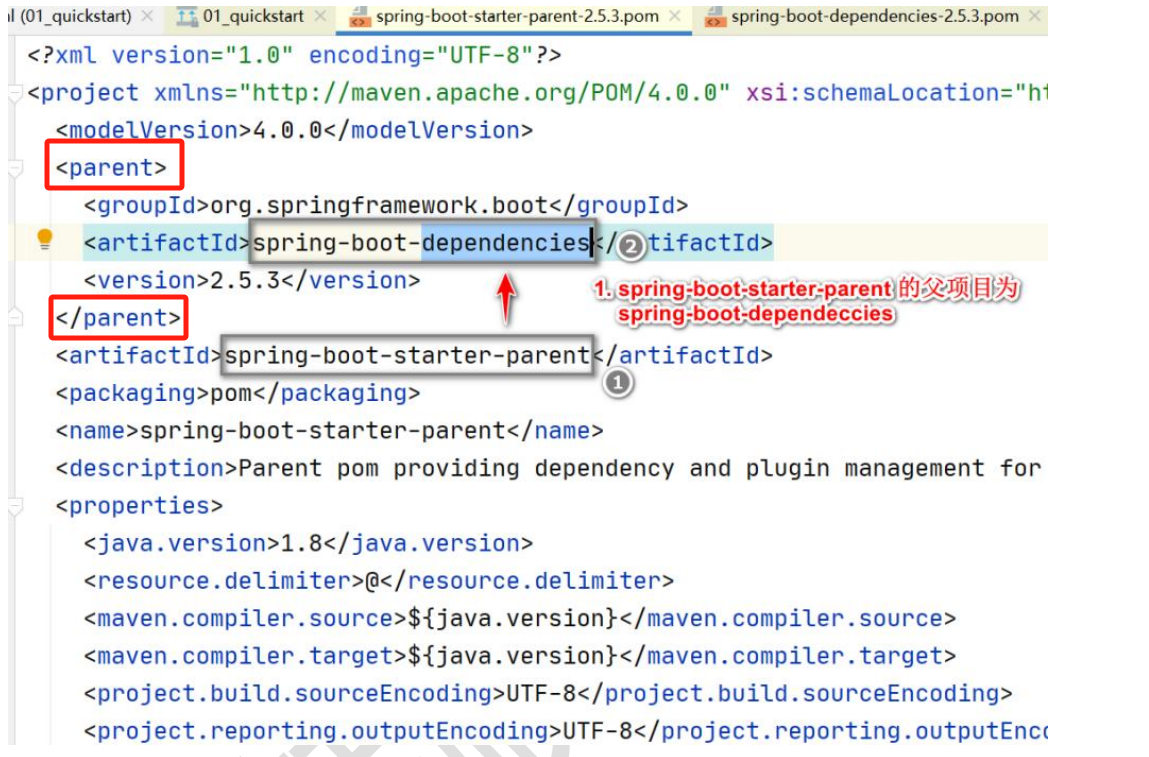Click the closing parent tag fold marker
Viewport: 1149px width, 757px height.
[15, 318]
